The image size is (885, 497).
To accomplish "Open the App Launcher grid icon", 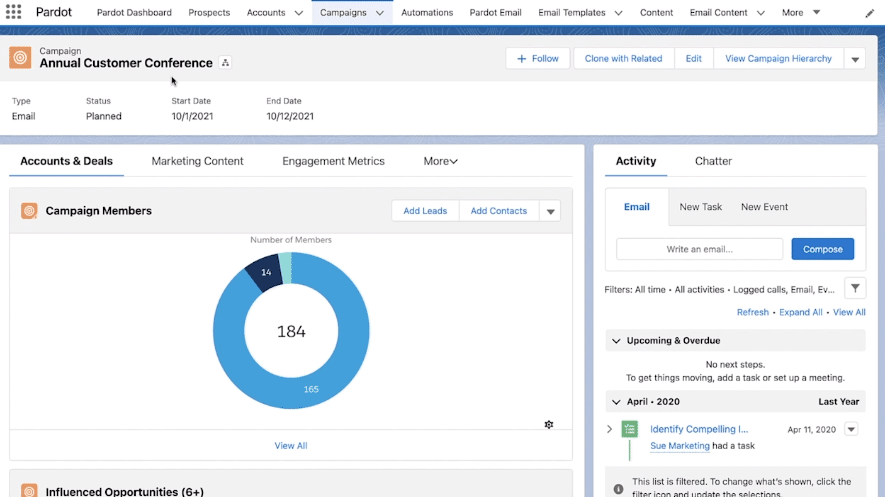I will click(x=14, y=12).
